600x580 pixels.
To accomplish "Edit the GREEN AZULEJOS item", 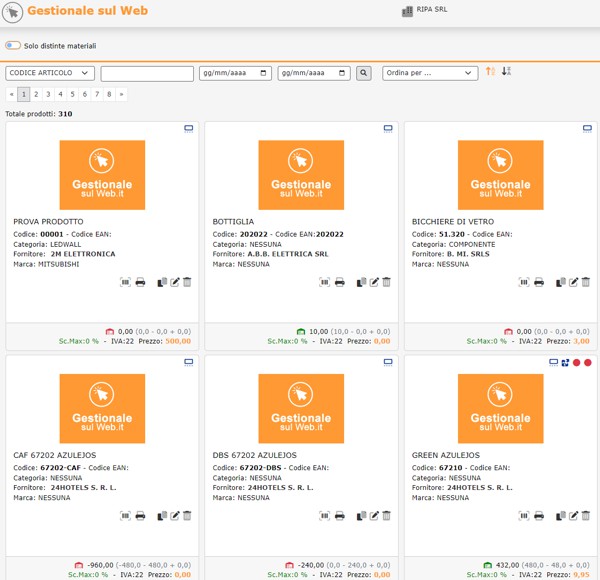I will click(x=574, y=516).
